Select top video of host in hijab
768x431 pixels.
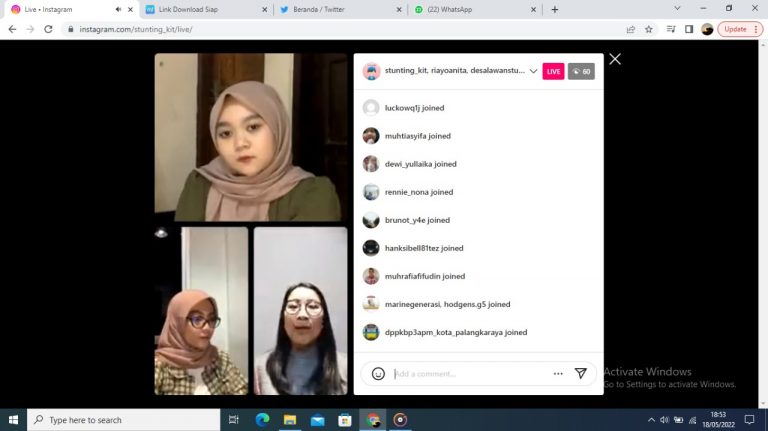click(251, 137)
